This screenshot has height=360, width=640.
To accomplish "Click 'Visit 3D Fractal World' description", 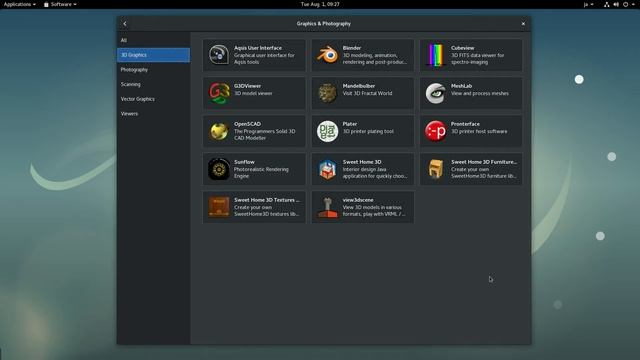I will pos(367,93).
